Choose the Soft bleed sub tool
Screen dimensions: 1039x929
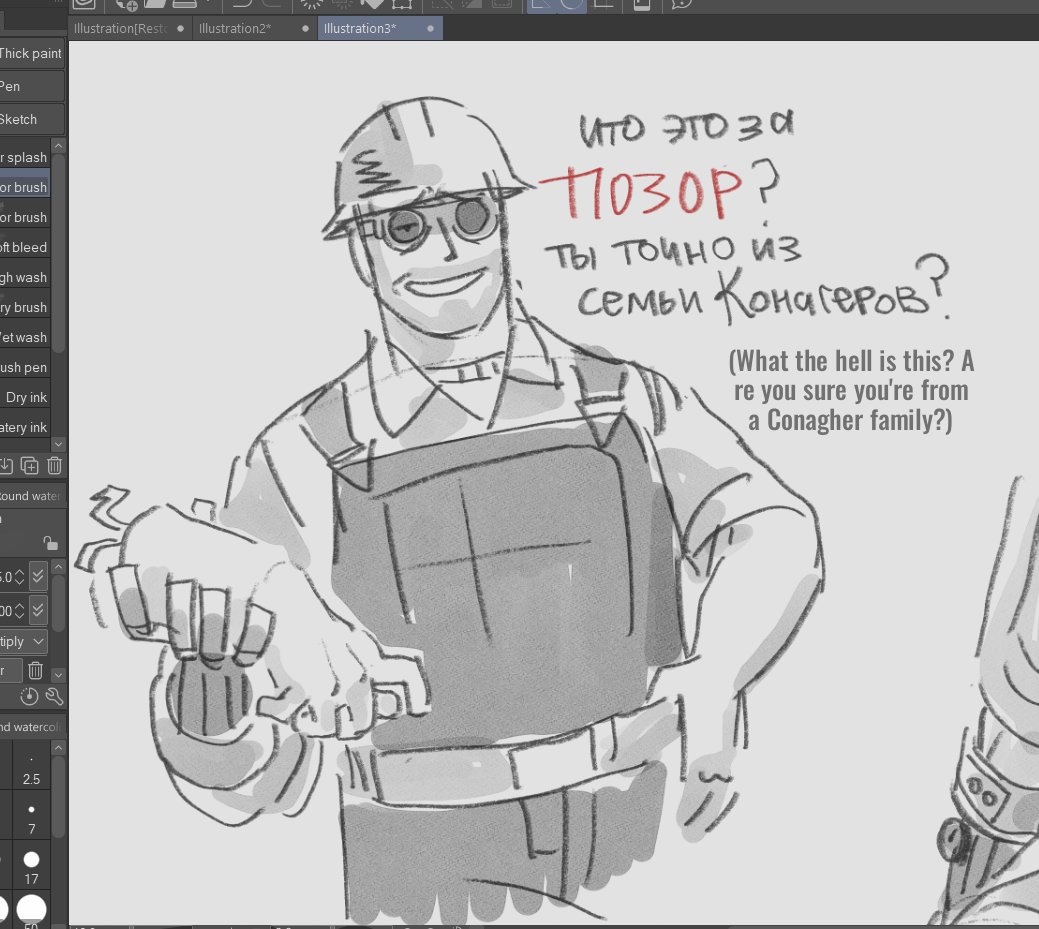(25, 247)
